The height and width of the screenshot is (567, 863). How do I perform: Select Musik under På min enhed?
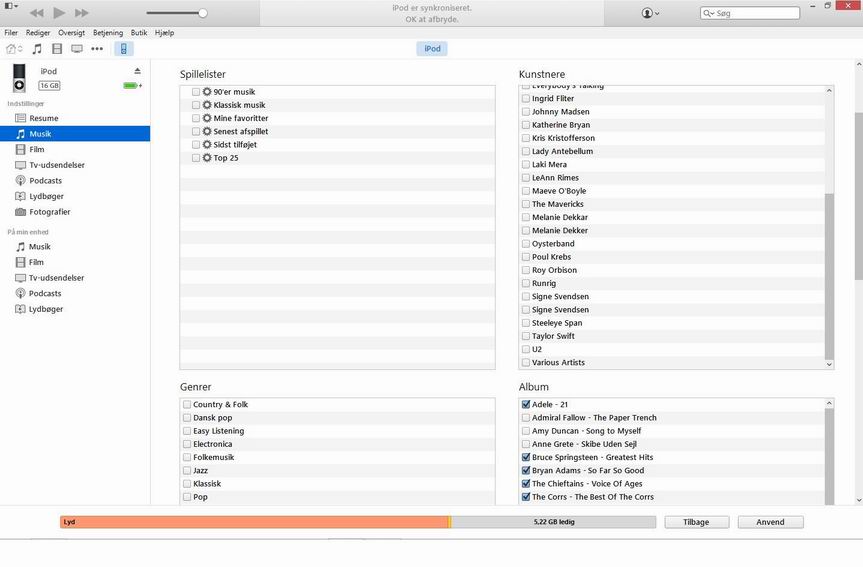(75, 247)
